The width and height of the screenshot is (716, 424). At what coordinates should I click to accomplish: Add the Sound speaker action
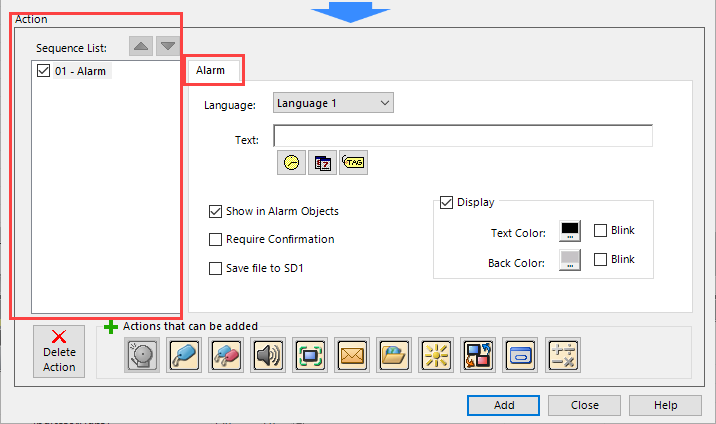pos(268,355)
